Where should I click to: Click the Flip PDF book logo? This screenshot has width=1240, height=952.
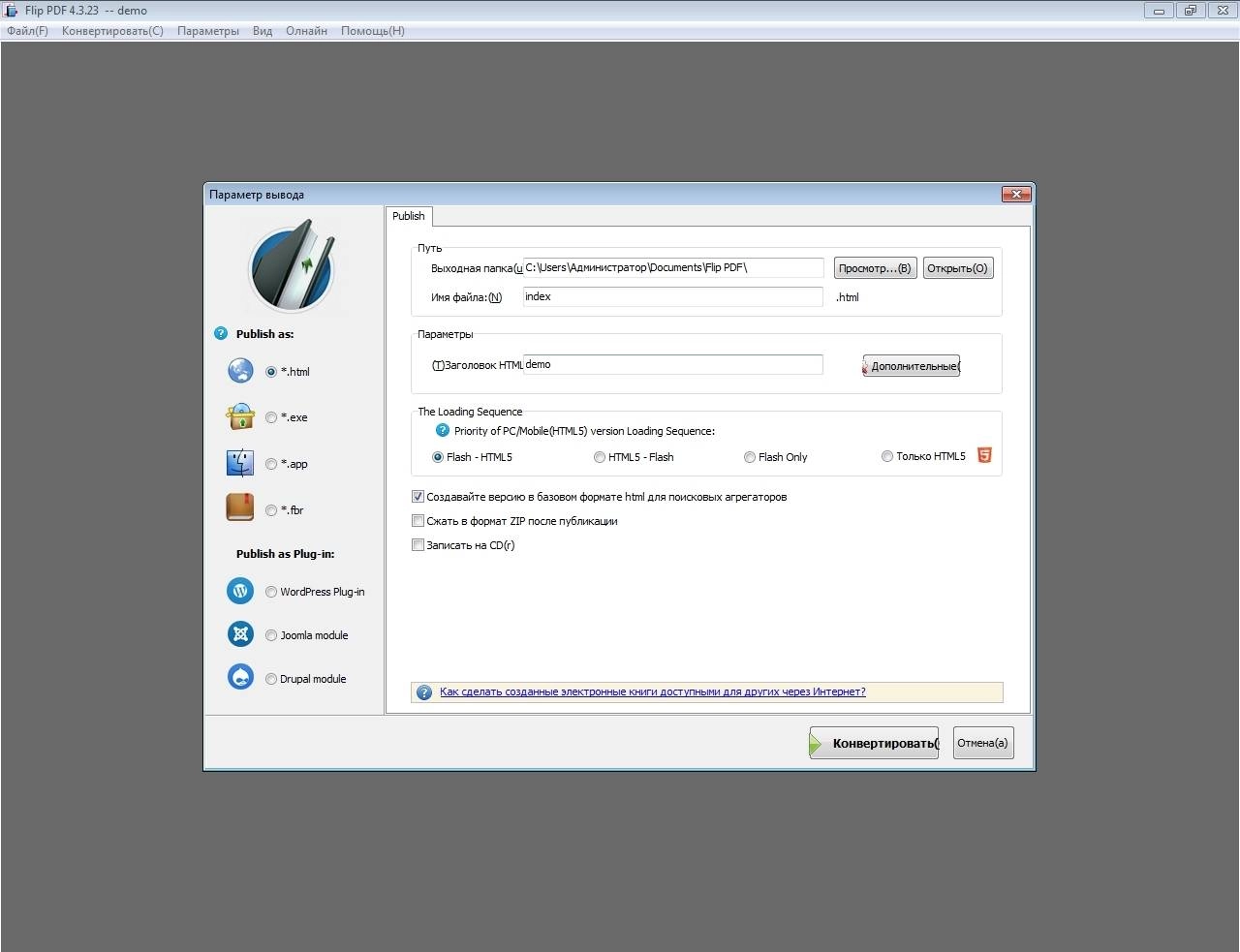(293, 267)
